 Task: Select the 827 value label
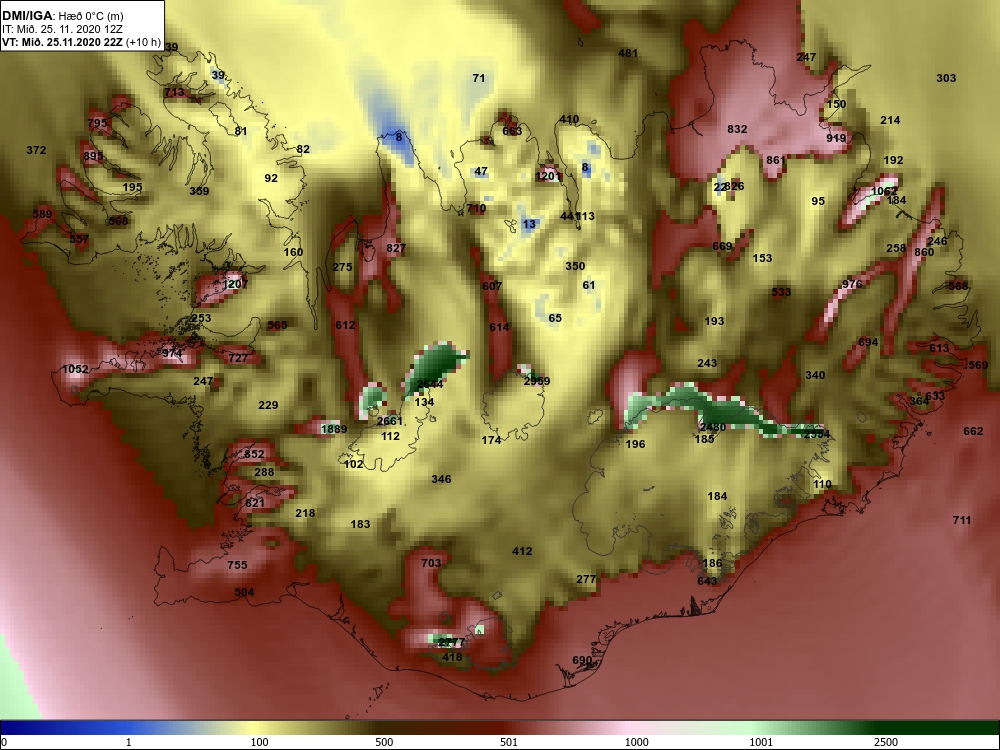[396, 247]
